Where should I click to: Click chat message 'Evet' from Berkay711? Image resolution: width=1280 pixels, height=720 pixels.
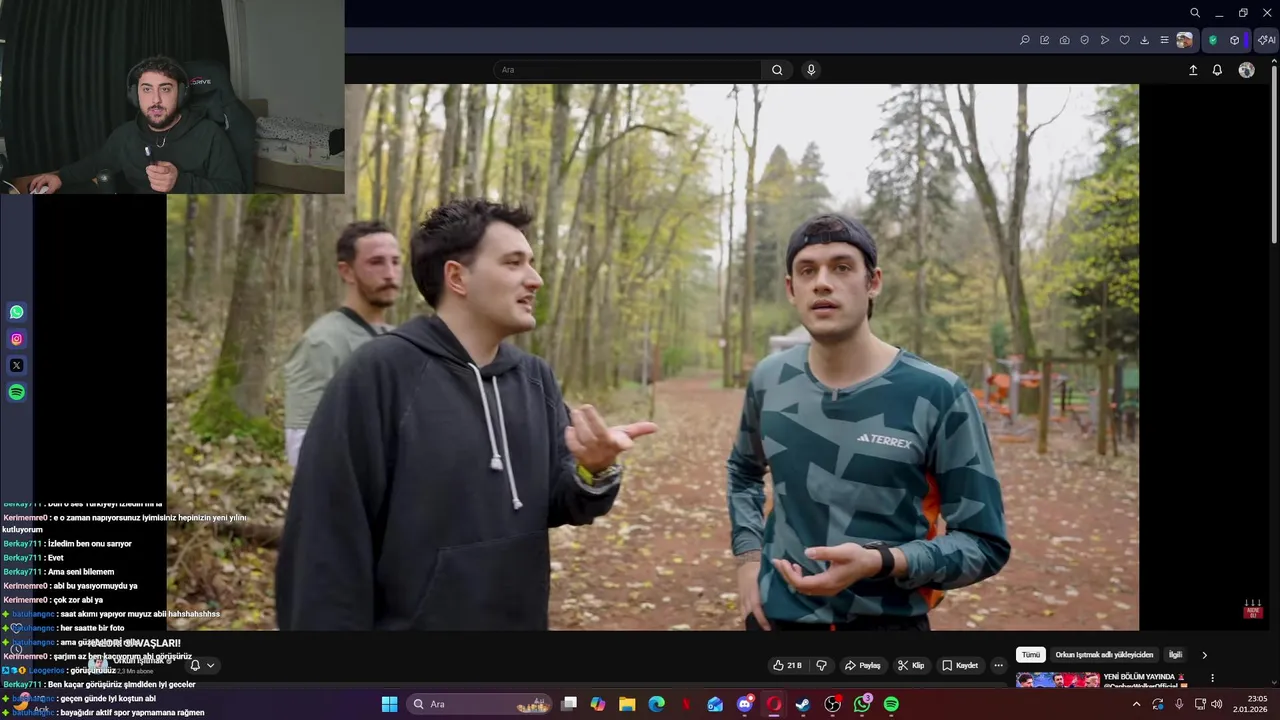(55, 558)
